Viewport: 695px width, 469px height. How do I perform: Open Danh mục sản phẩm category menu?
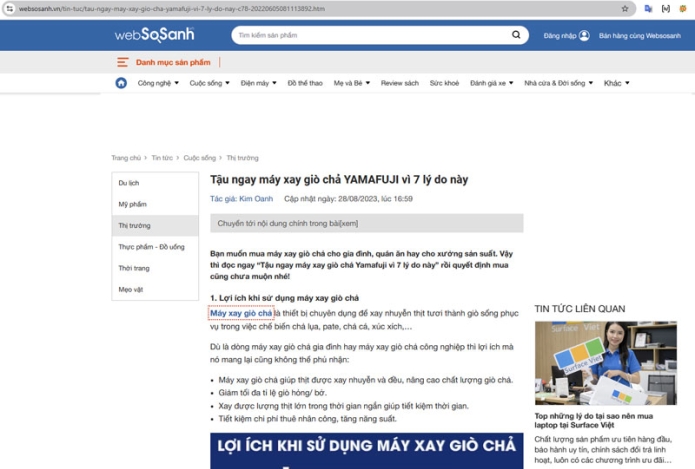(x=173, y=63)
